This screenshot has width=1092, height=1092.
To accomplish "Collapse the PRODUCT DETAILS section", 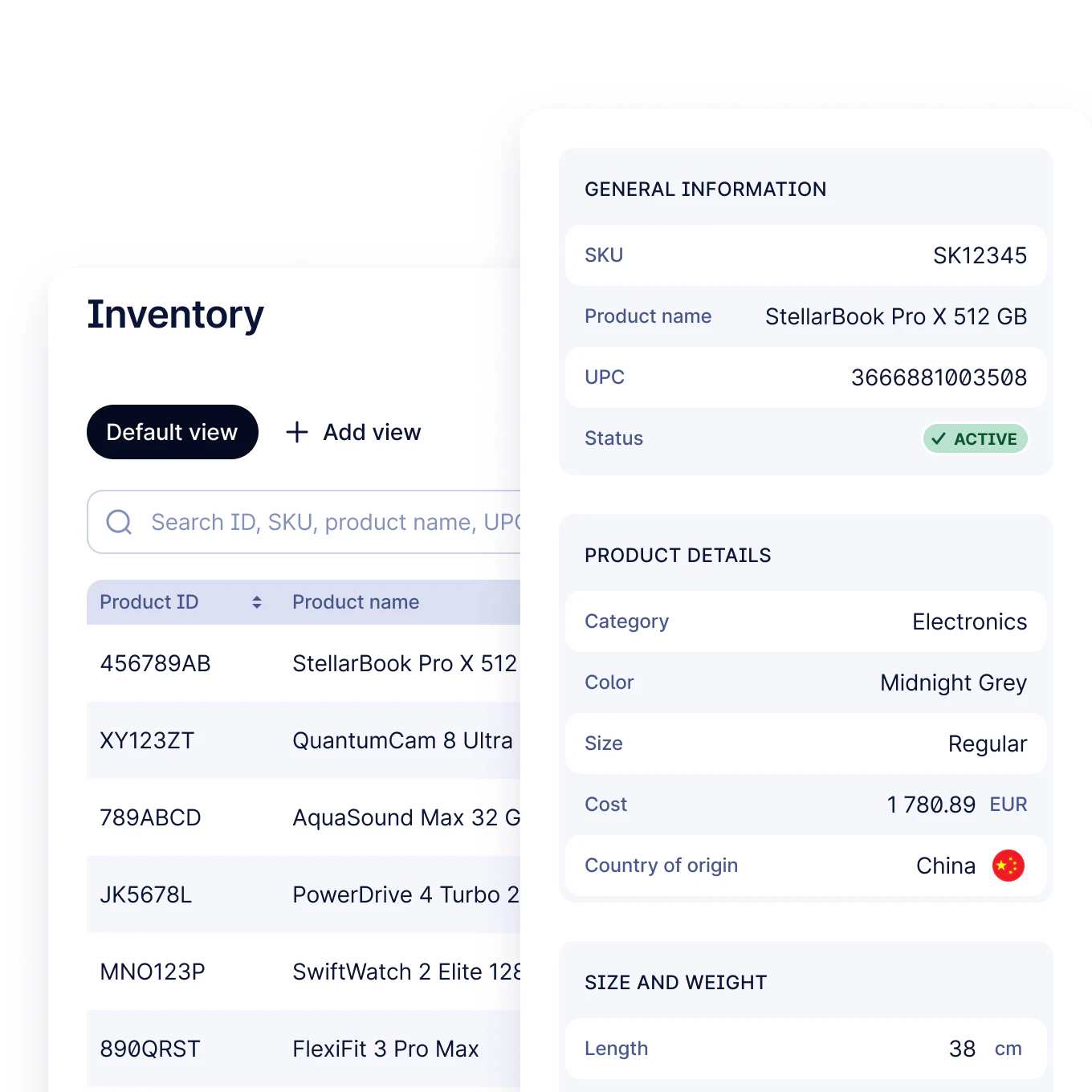I will tap(678, 555).
